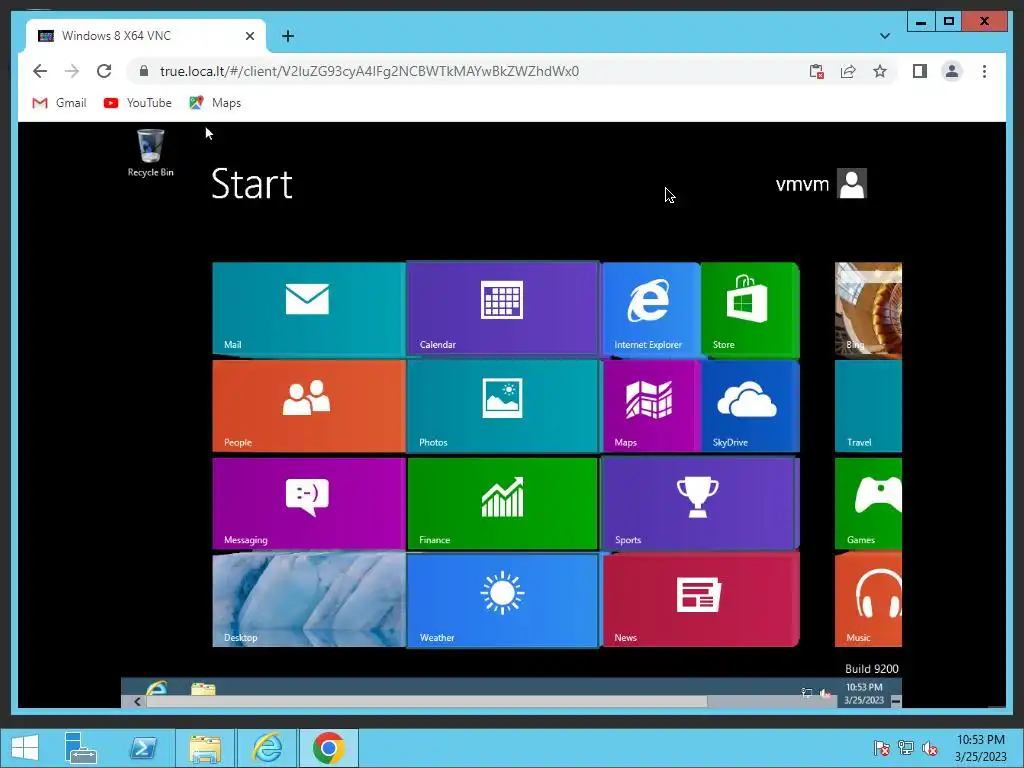The height and width of the screenshot is (768, 1024).
Task: Open the Maps bookmark in bookmarks bar
Action: pyautogui.click(x=216, y=103)
